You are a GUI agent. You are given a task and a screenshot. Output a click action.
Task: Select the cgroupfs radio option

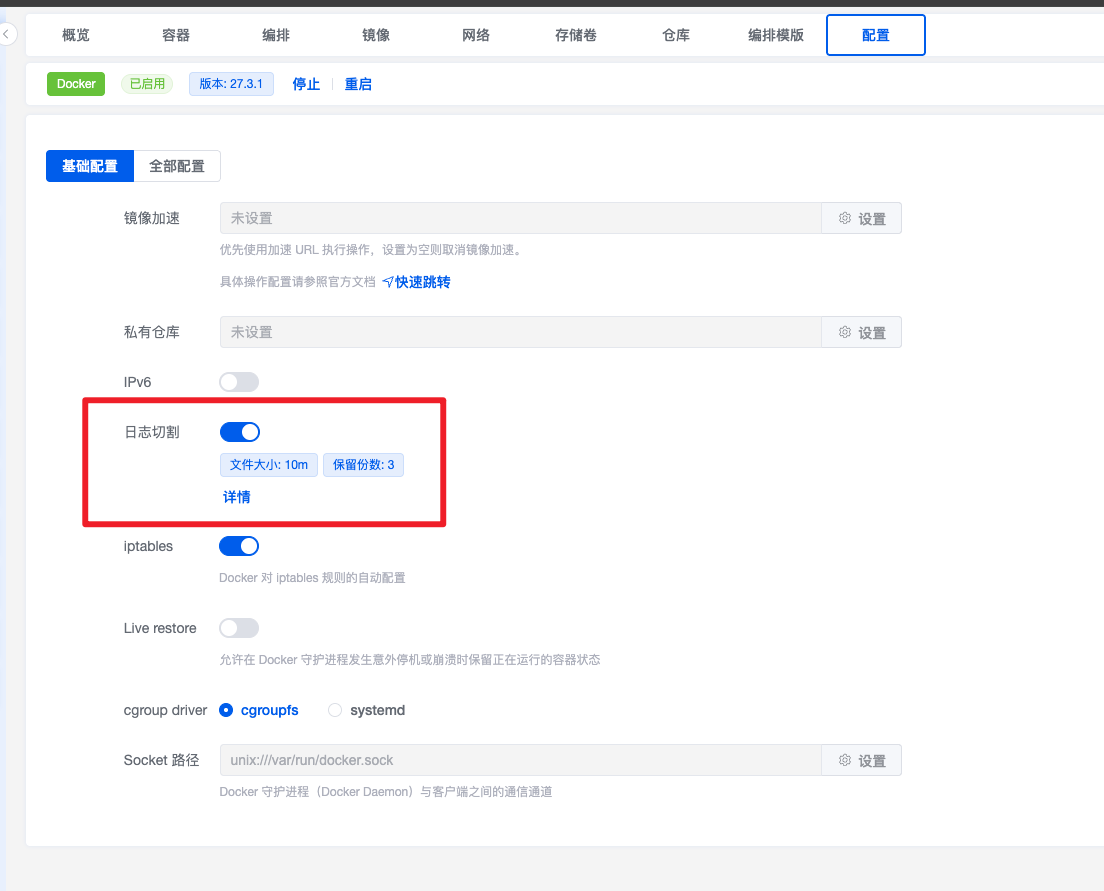pyautogui.click(x=226, y=710)
